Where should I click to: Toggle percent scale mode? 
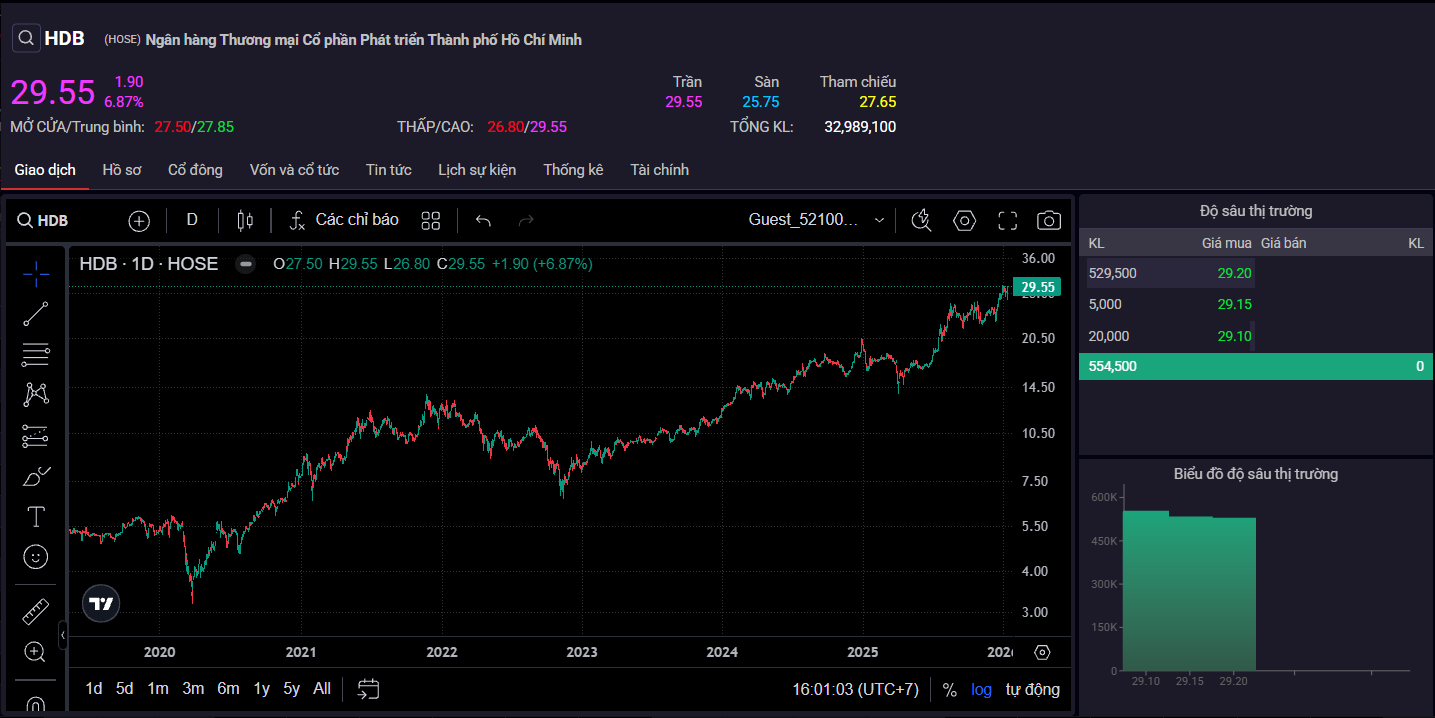[x=950, y=689]
